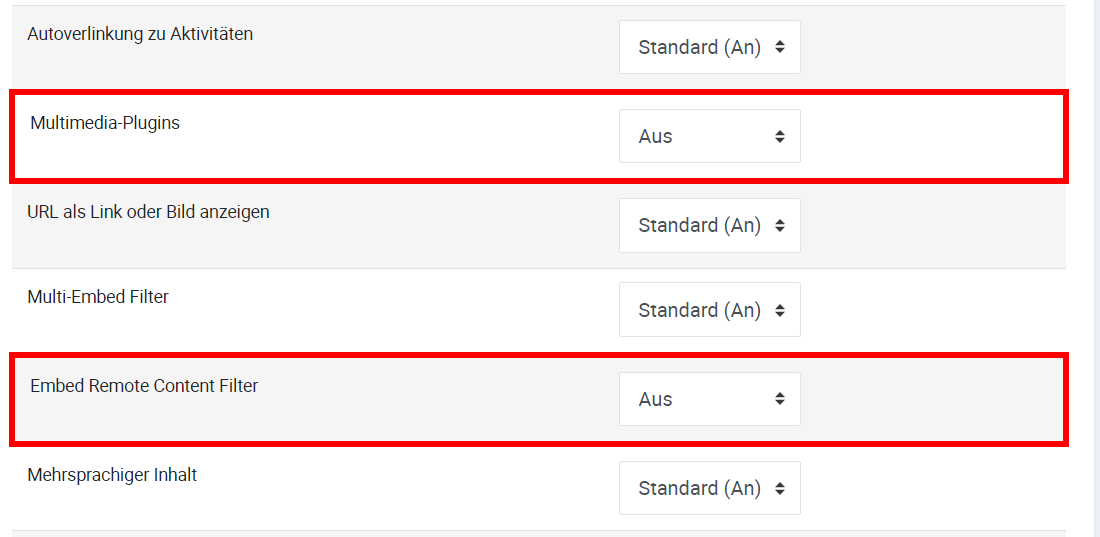
Task: Click the vertical scrollbar at the right edge
Action: [1095, 268]
